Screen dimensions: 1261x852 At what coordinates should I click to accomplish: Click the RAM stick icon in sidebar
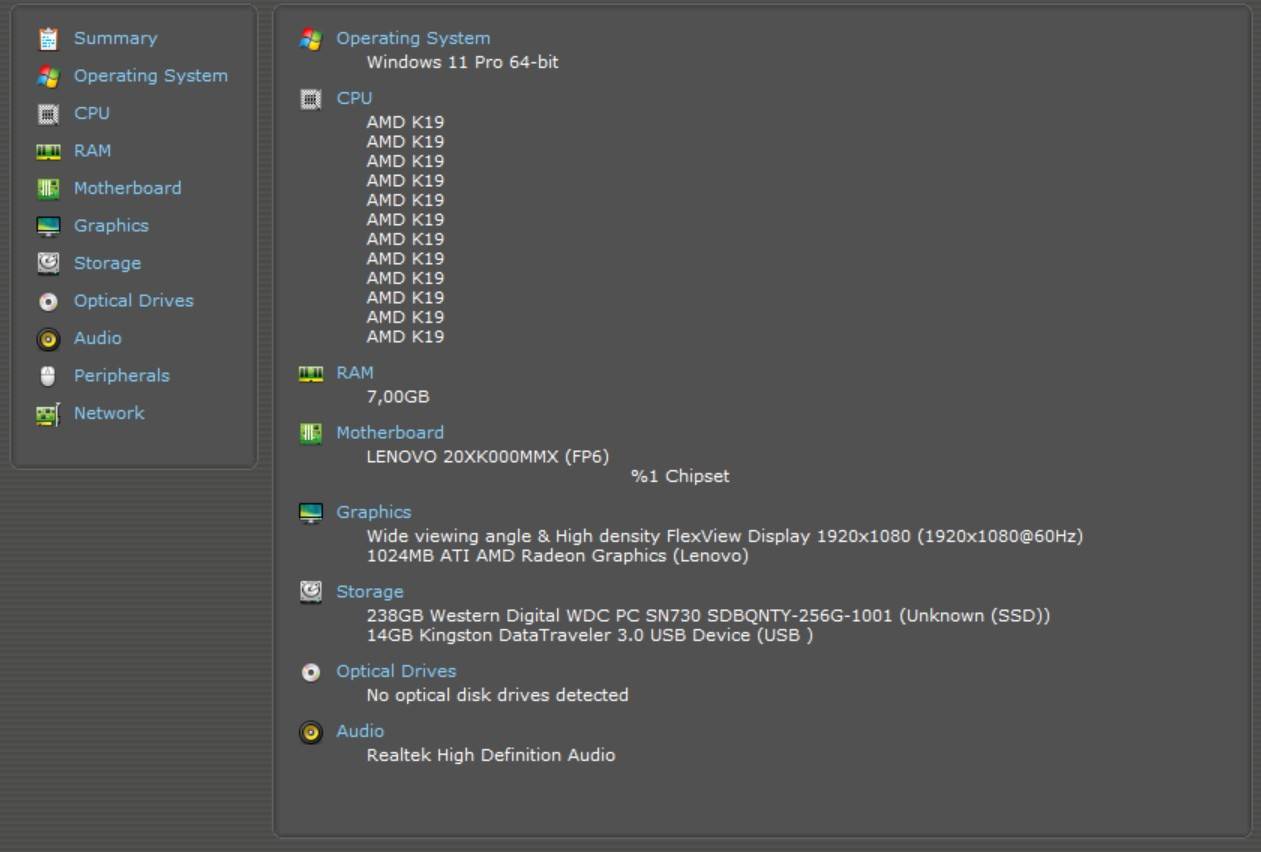coord(48,151)
